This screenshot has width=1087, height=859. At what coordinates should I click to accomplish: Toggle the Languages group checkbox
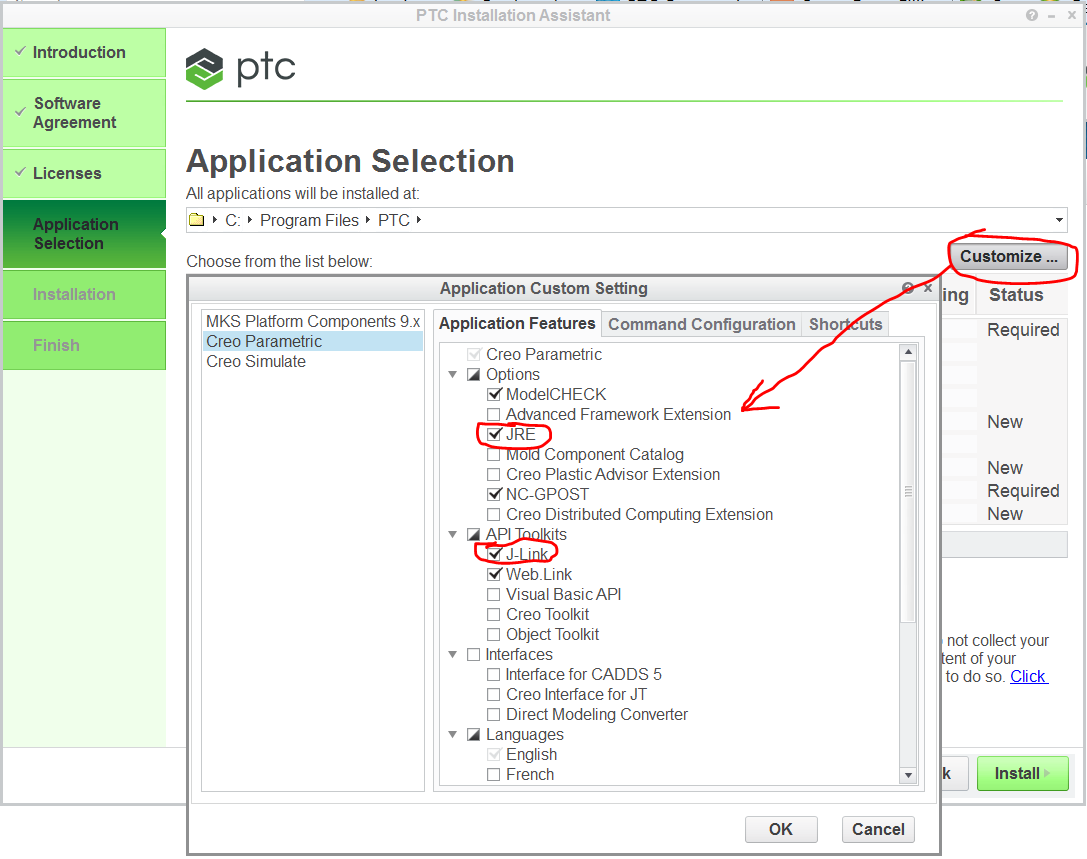coord(473,735)
